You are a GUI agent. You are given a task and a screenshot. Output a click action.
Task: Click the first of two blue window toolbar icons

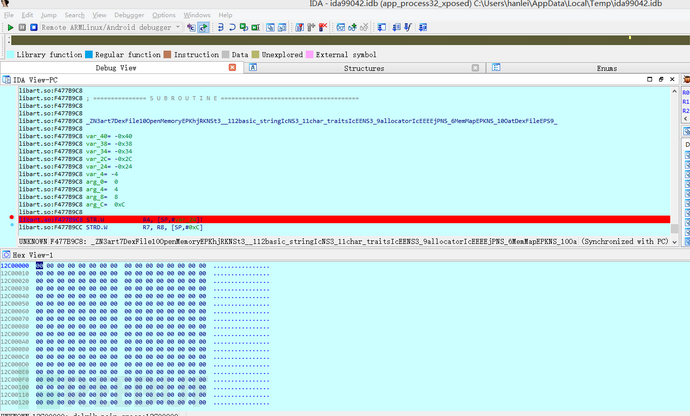[270, 27]
